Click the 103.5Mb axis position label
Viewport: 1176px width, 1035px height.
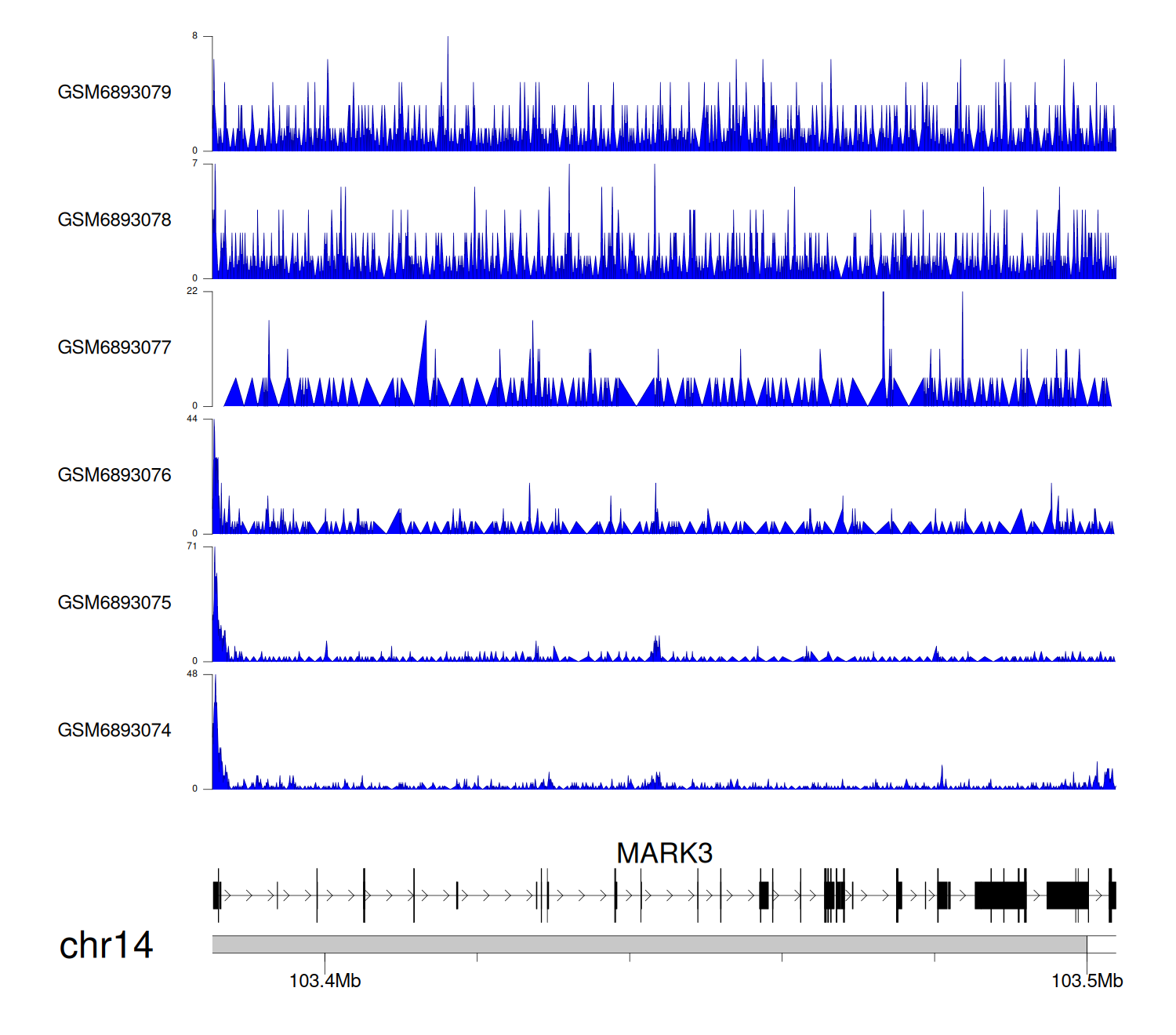click(x=1087, y=981)
